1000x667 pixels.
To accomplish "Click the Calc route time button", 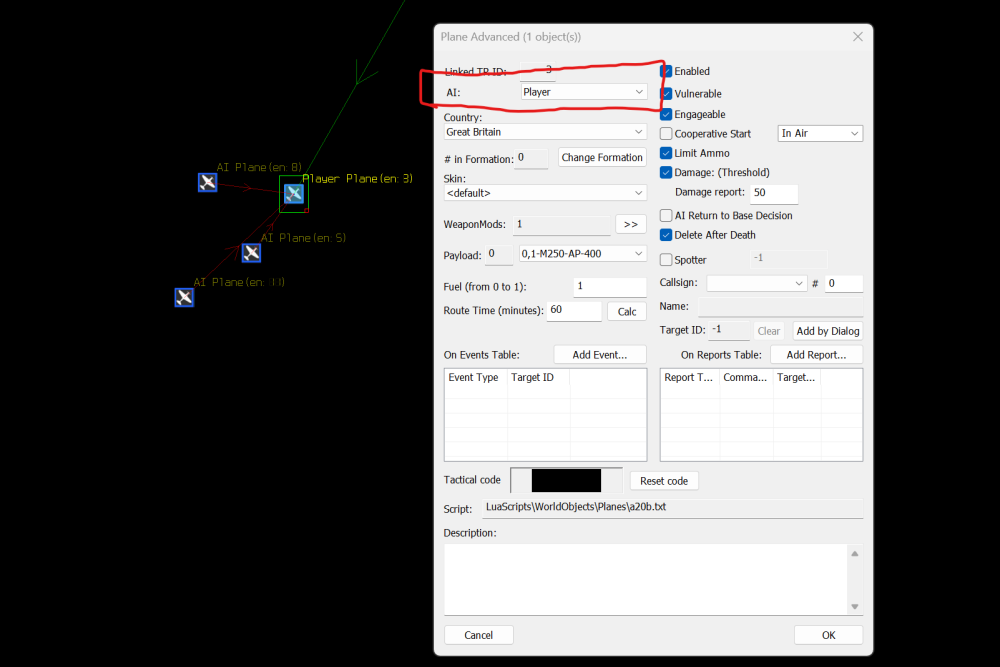I will tap(627, 312).
